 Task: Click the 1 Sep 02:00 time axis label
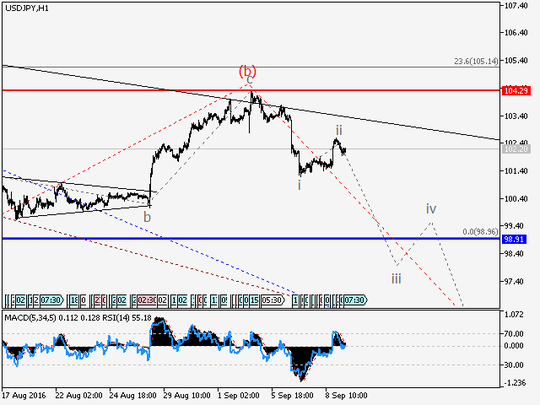point(239,395)
